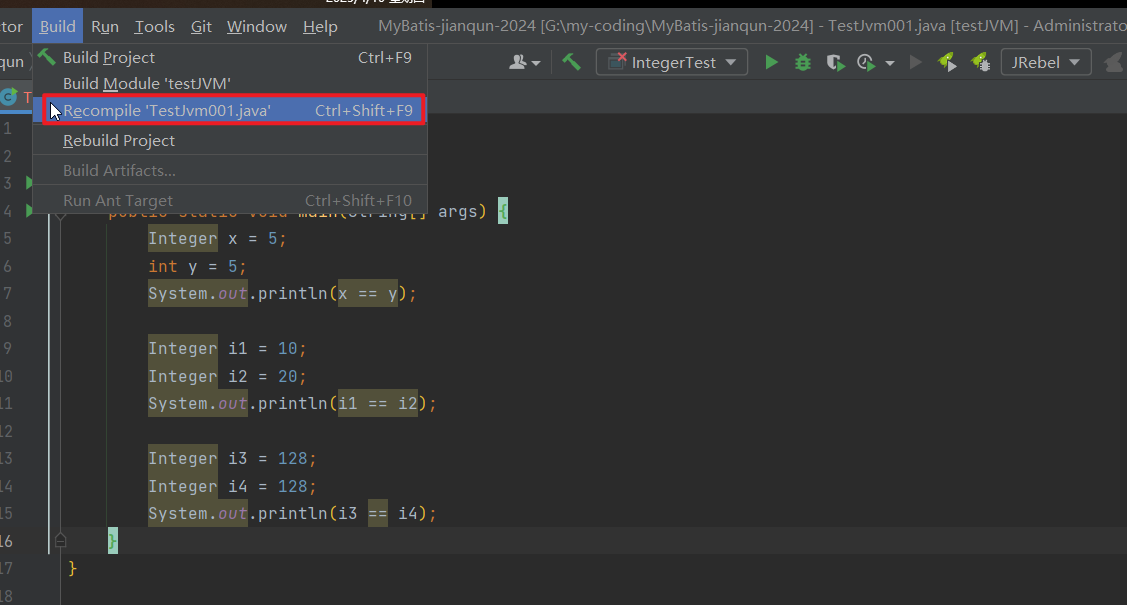Screen dimensions: 1127x605
Task: Click the line 'Integer i2 = 20;'
Action: 227,377
